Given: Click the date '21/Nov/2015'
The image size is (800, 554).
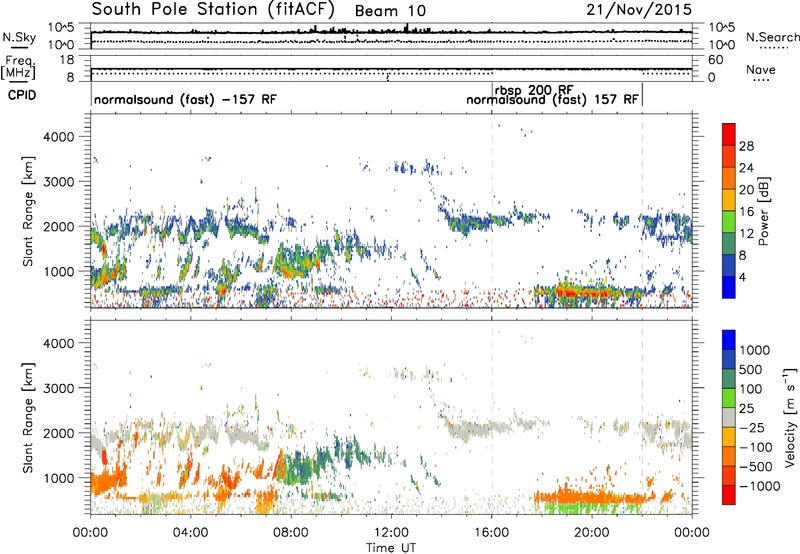Looking at the screenshot, I should tap(639, 9).
